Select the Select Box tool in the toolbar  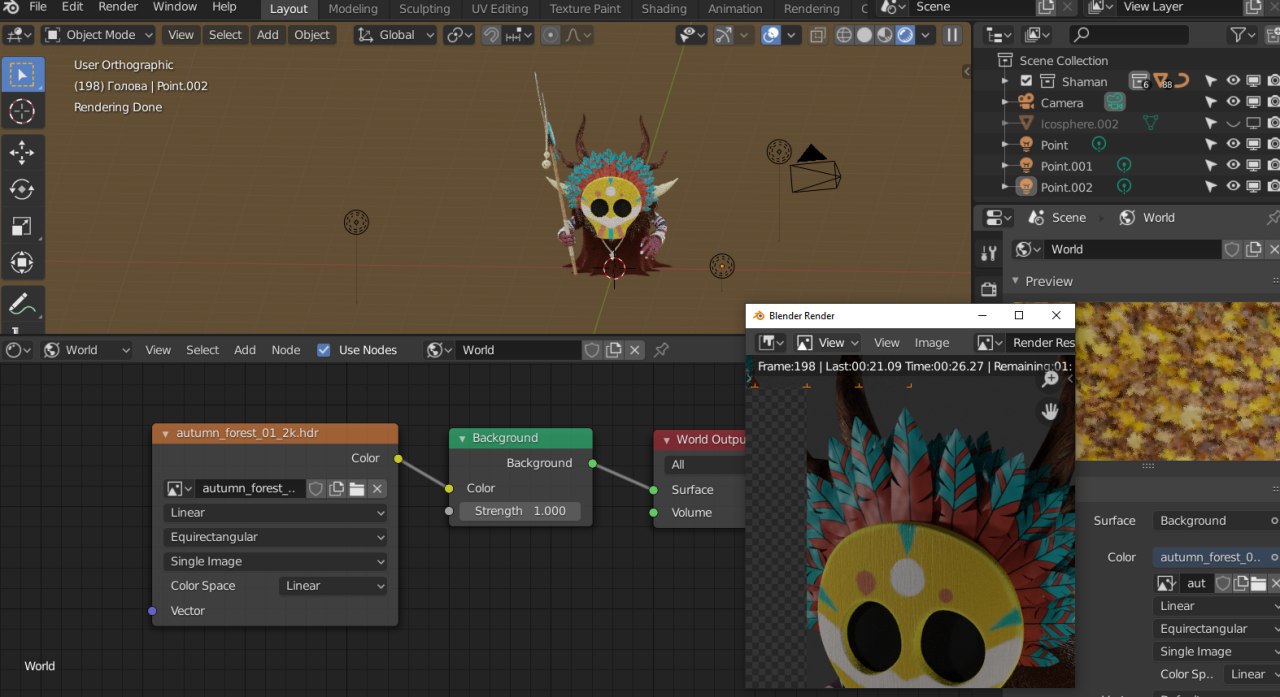coord(22,74)
